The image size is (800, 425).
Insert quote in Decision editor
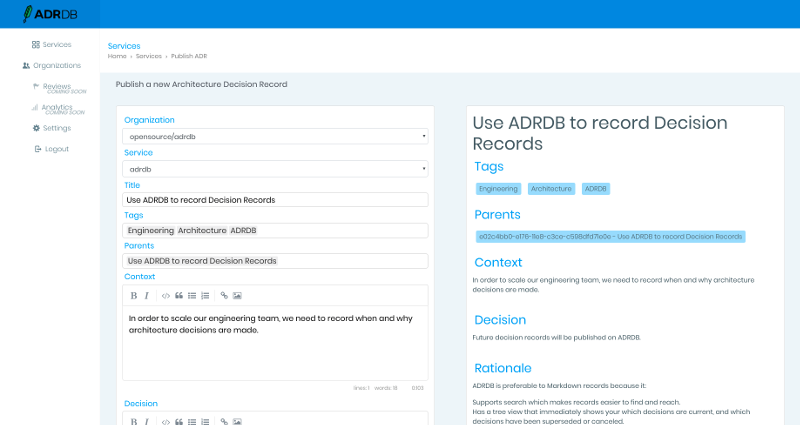(179, 421)
